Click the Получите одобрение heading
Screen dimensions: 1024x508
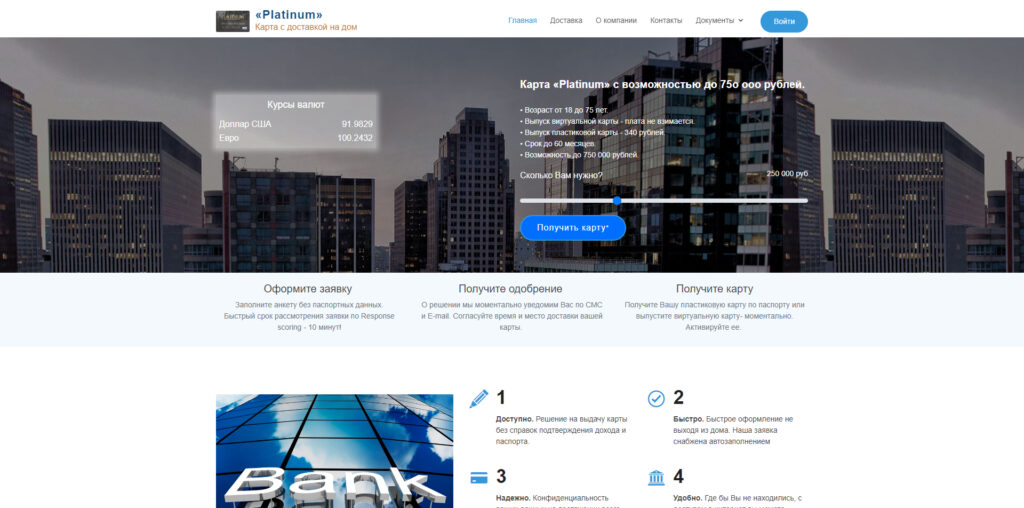(x=510, y=289)
